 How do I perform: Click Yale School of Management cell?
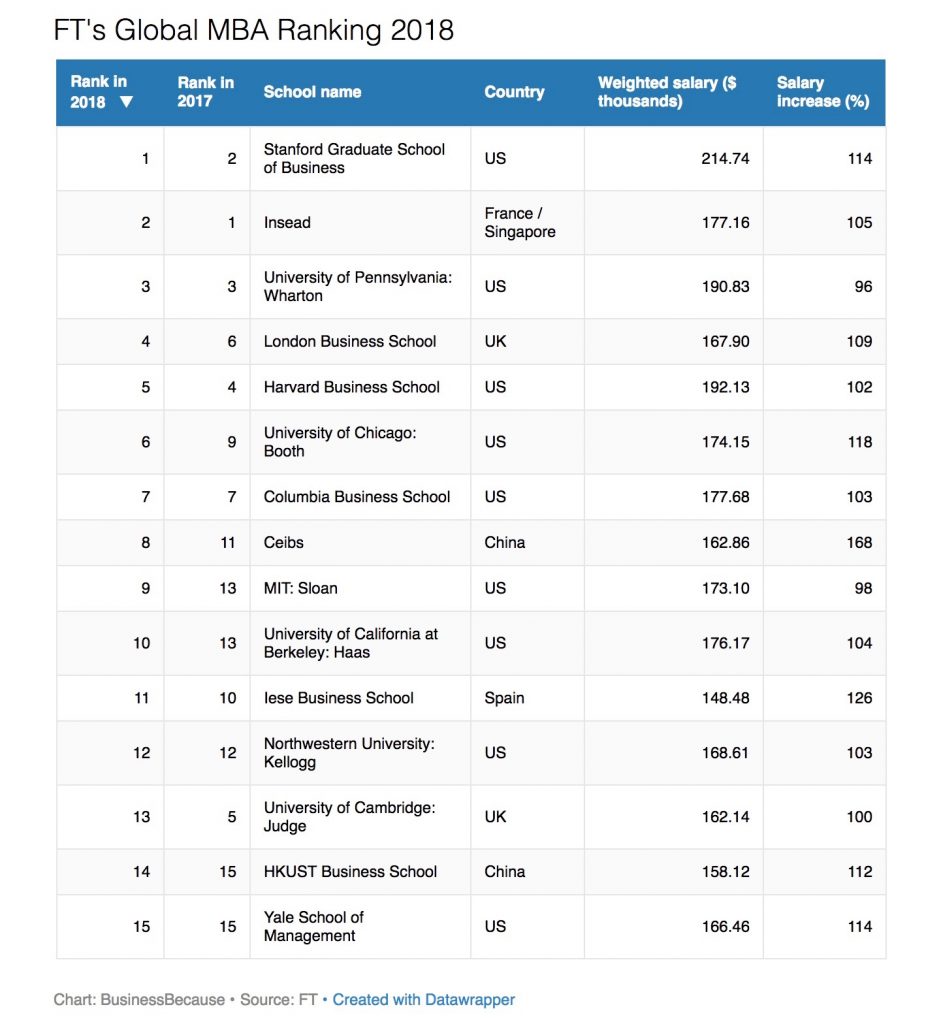[313, 926]
